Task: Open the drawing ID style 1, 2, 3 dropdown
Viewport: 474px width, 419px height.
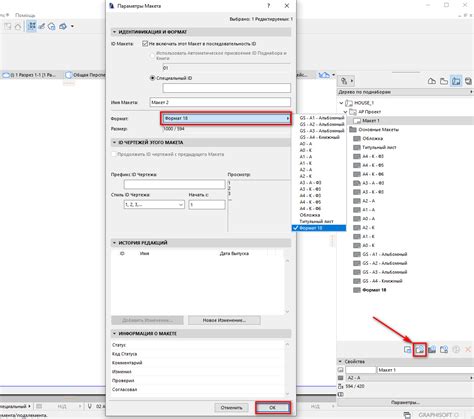Action: click(154, 204)
